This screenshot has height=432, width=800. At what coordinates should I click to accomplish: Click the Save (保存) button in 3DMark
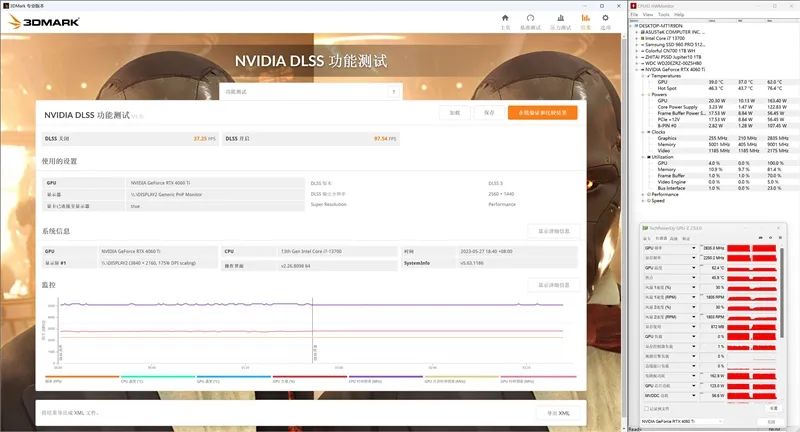(x=489, y=113)
